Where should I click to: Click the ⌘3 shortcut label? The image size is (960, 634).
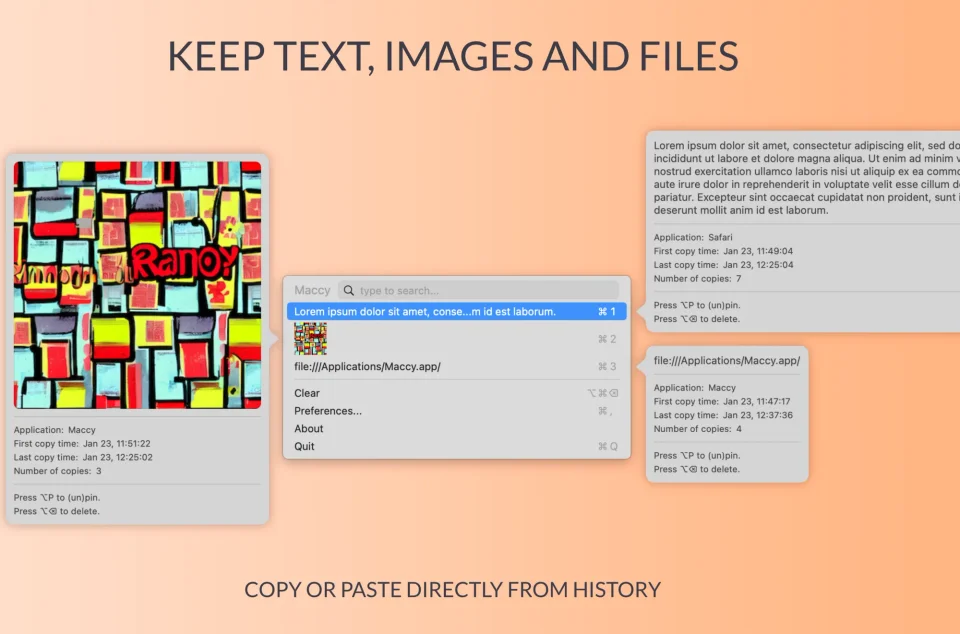(607, 367)
